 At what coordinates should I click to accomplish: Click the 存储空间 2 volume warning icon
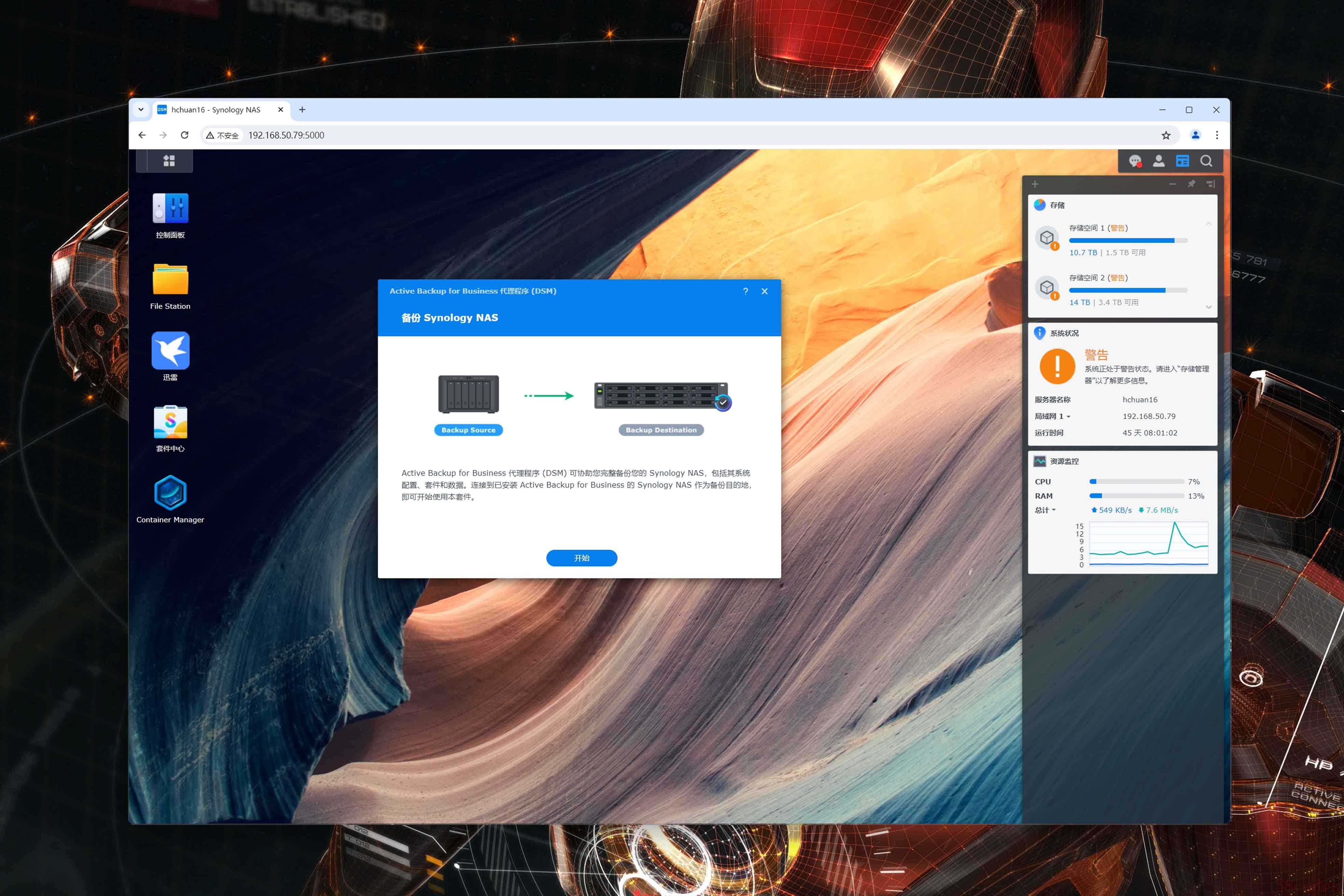pos(1047,288)
